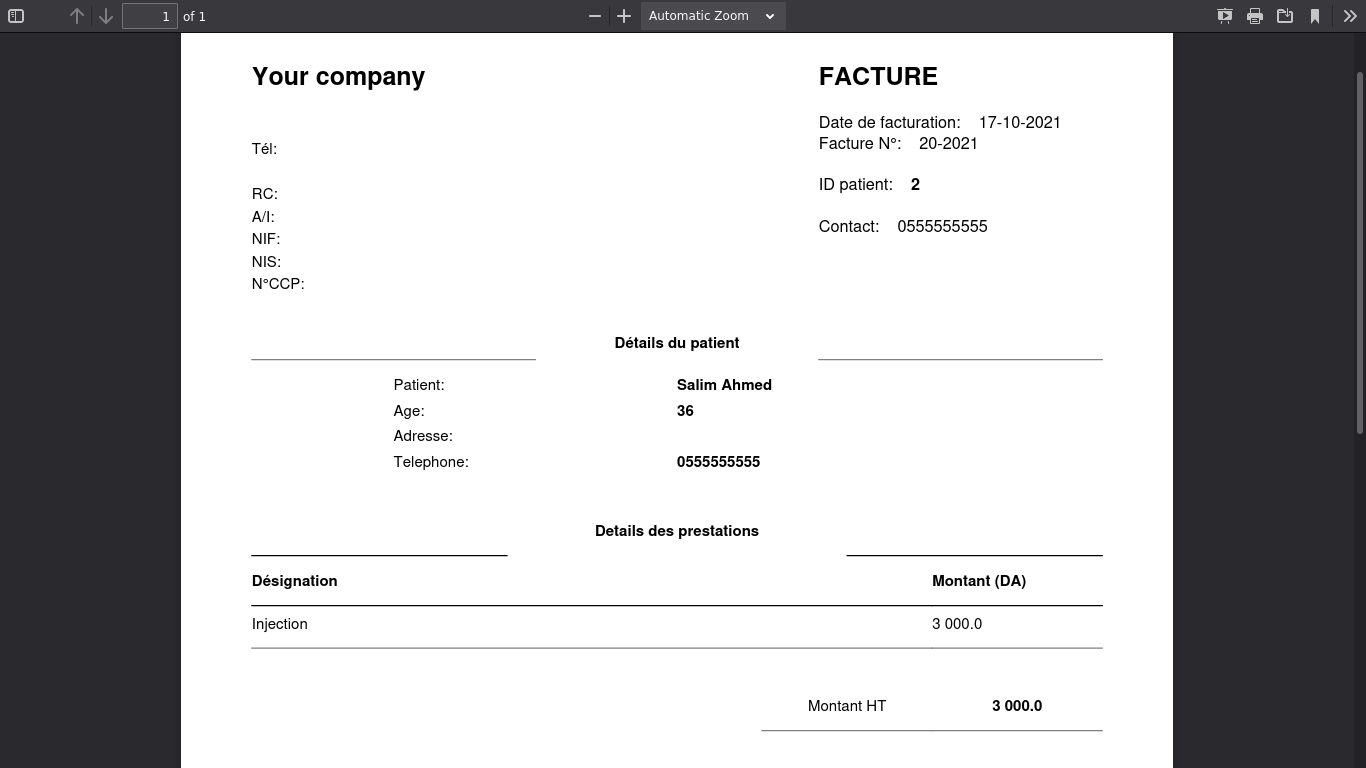Click the contact number 0555555555
Viewport: 1366px width, 768px height.
942,227
